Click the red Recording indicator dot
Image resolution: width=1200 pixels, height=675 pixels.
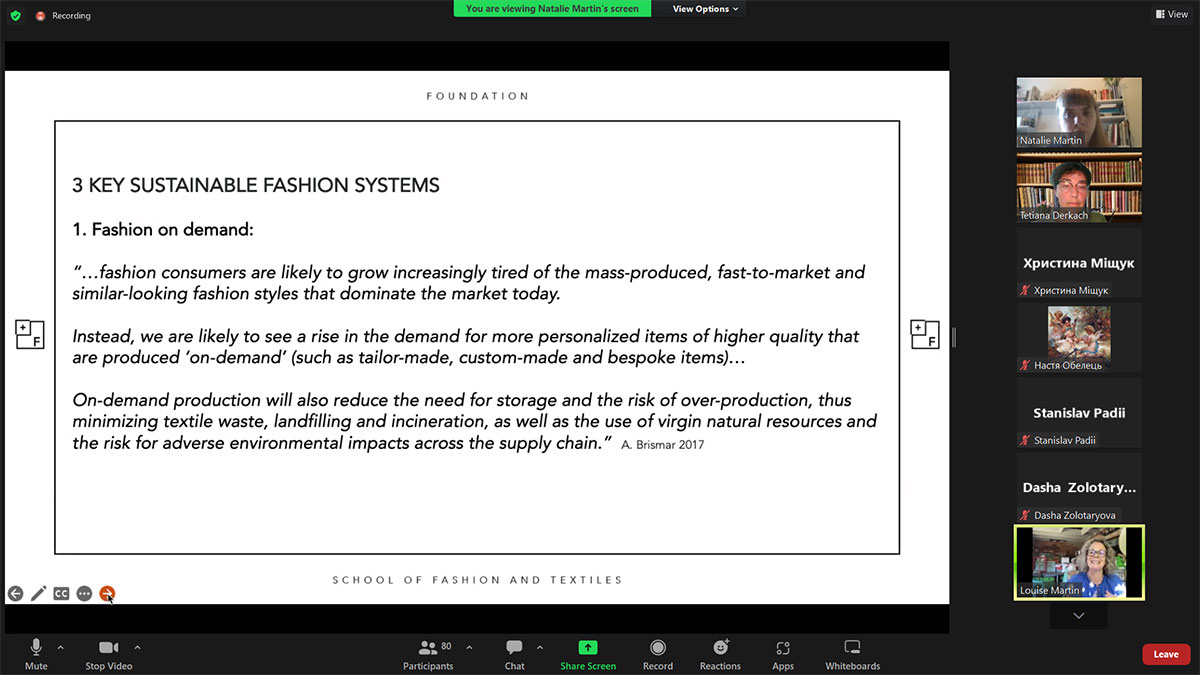(41, 16)
